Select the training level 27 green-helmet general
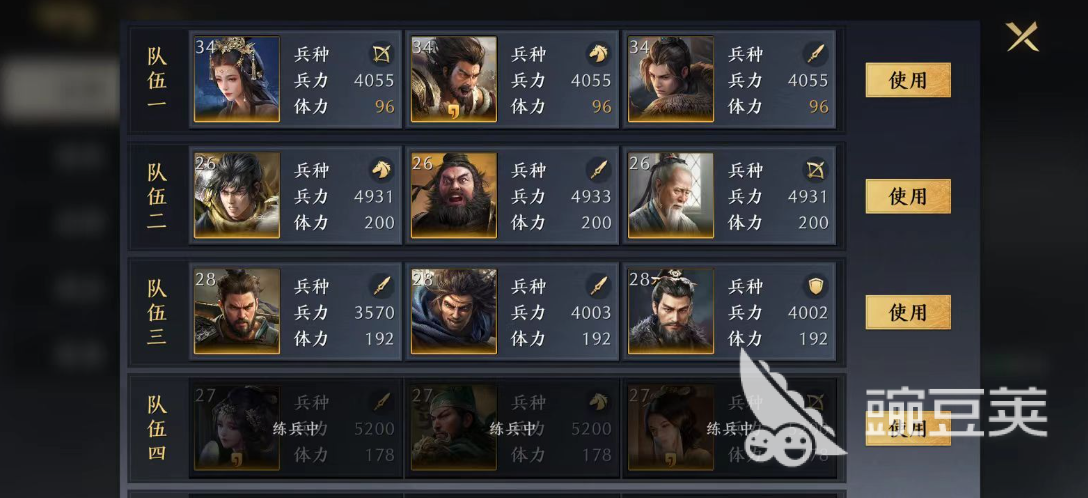Image resolution: width=1088 pixels, height=498 pixels. [453, 427]
